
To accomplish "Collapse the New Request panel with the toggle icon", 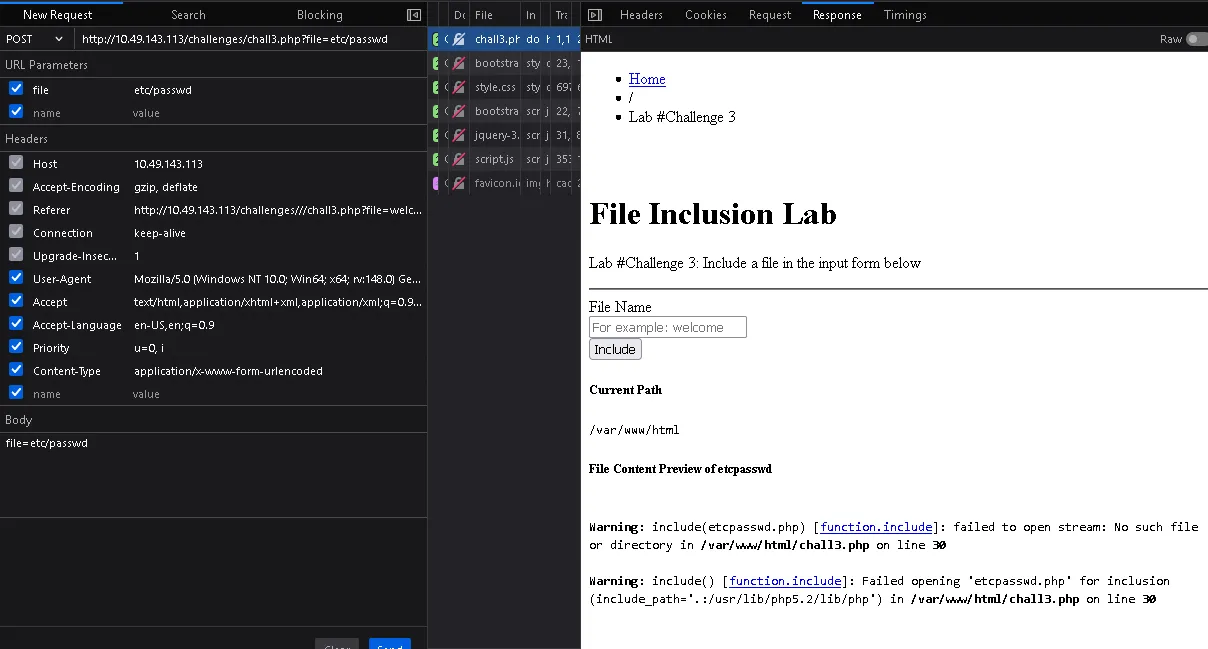I will [414, 15].
